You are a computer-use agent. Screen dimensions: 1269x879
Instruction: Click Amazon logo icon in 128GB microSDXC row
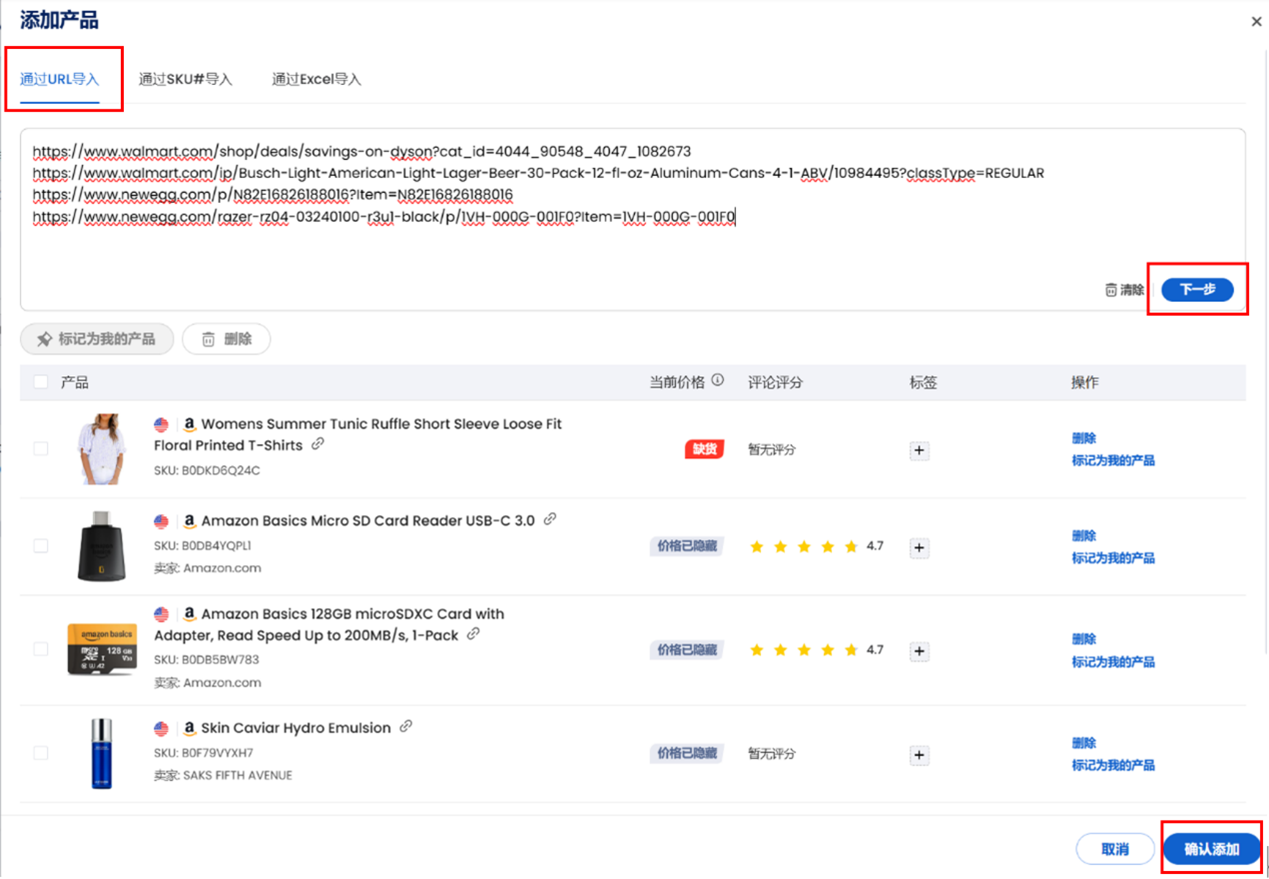click(189, 614)
